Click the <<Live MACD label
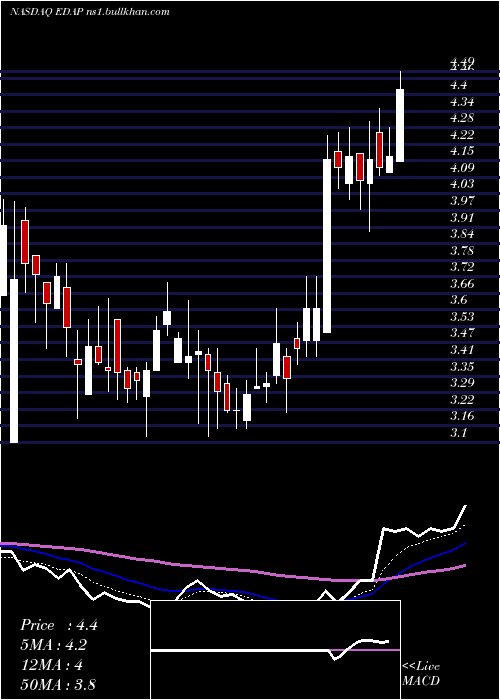500x700 pixels. [421, 674]
